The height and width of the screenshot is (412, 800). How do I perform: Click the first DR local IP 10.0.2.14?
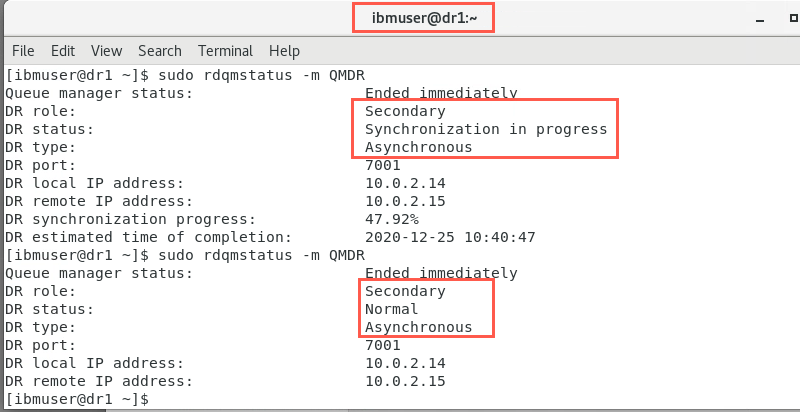(x=405, y=183)
